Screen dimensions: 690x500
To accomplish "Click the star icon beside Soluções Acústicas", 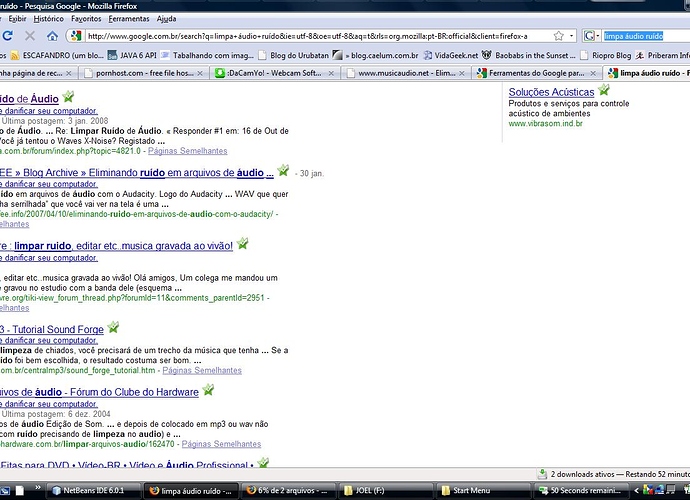I will [x=604, y=90].
